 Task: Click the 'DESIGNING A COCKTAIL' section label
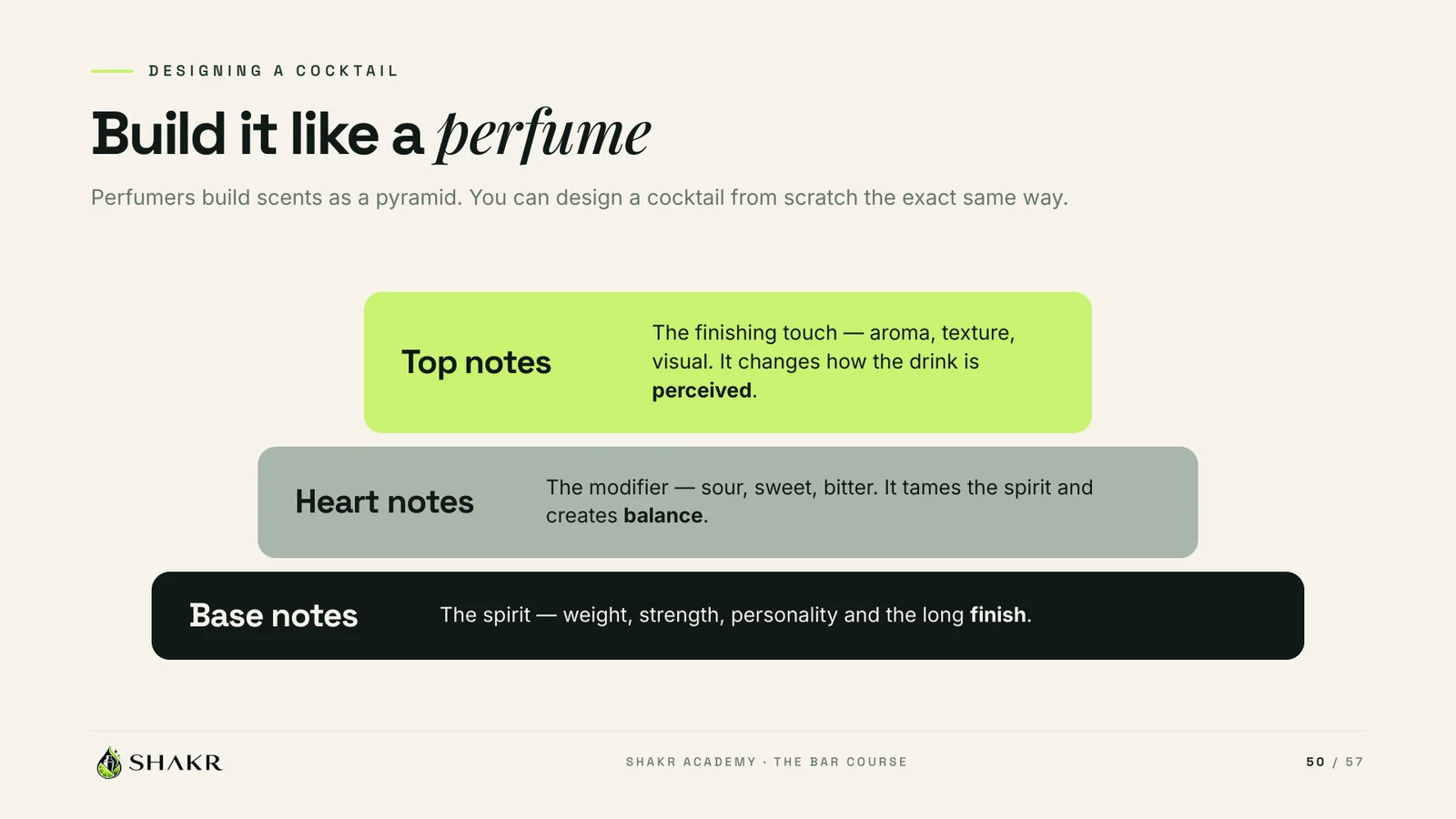pos(273,71)
